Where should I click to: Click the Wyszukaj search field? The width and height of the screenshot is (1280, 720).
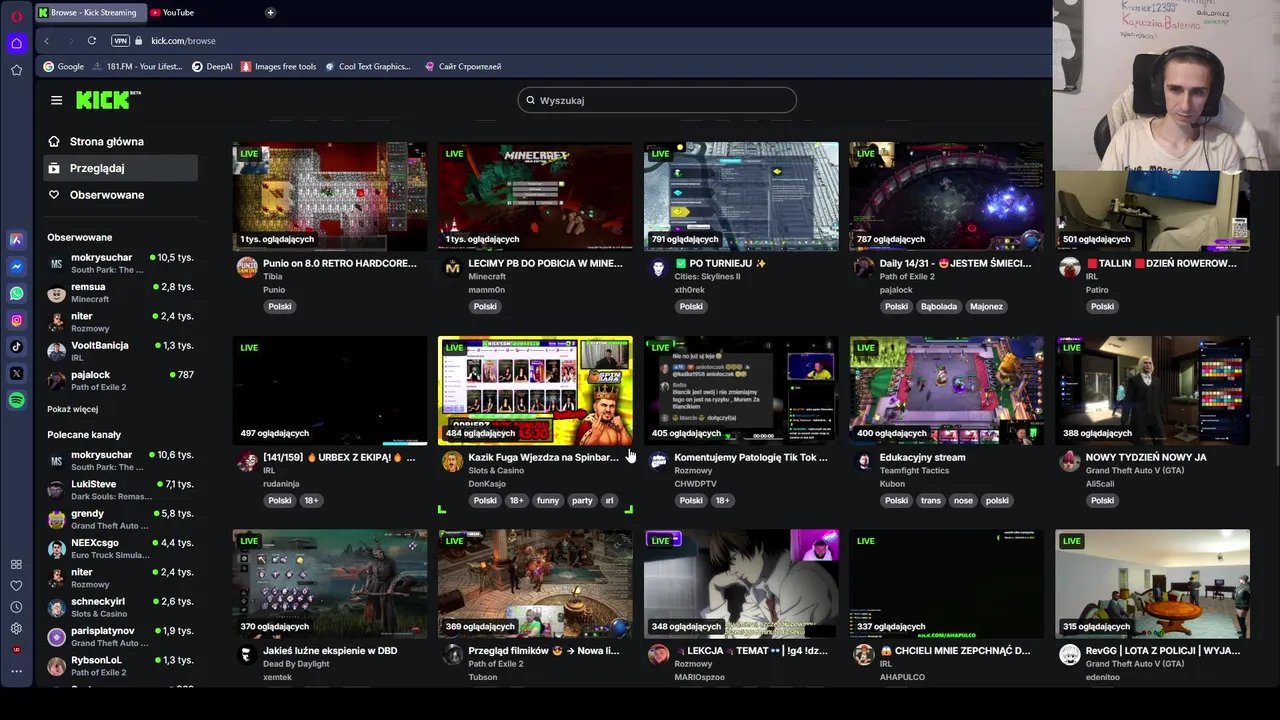(657, 100)
